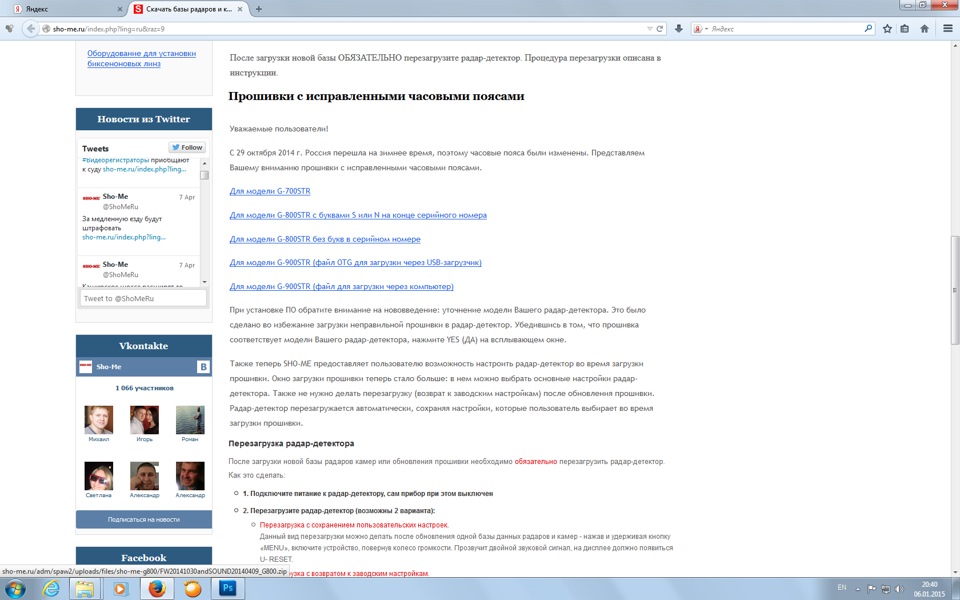Bookmark this page with the star icon
Screen dimensions: 960x600
coord(887,28)
